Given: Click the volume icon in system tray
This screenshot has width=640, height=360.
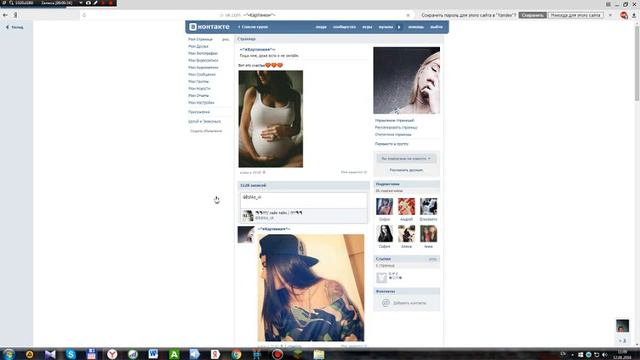Looking at the screenshot, I should point(604,355).
